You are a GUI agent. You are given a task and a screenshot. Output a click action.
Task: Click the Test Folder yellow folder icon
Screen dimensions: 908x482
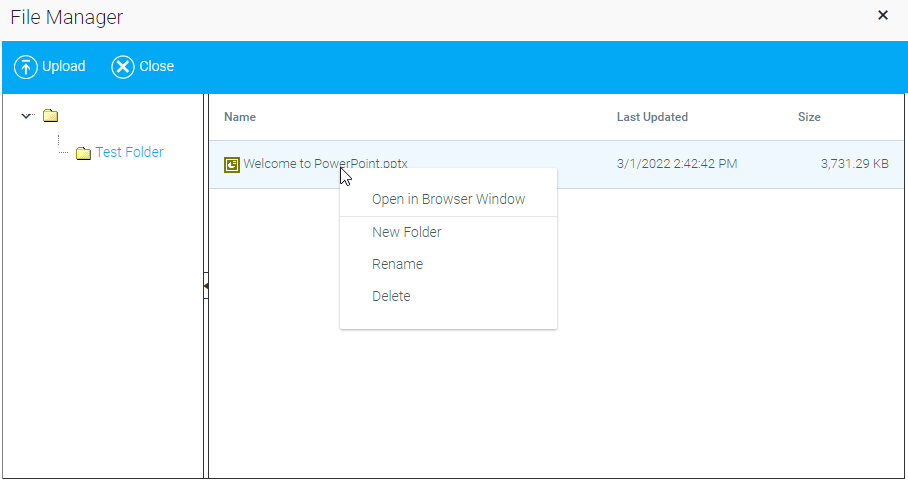click(x=84, y=153)
